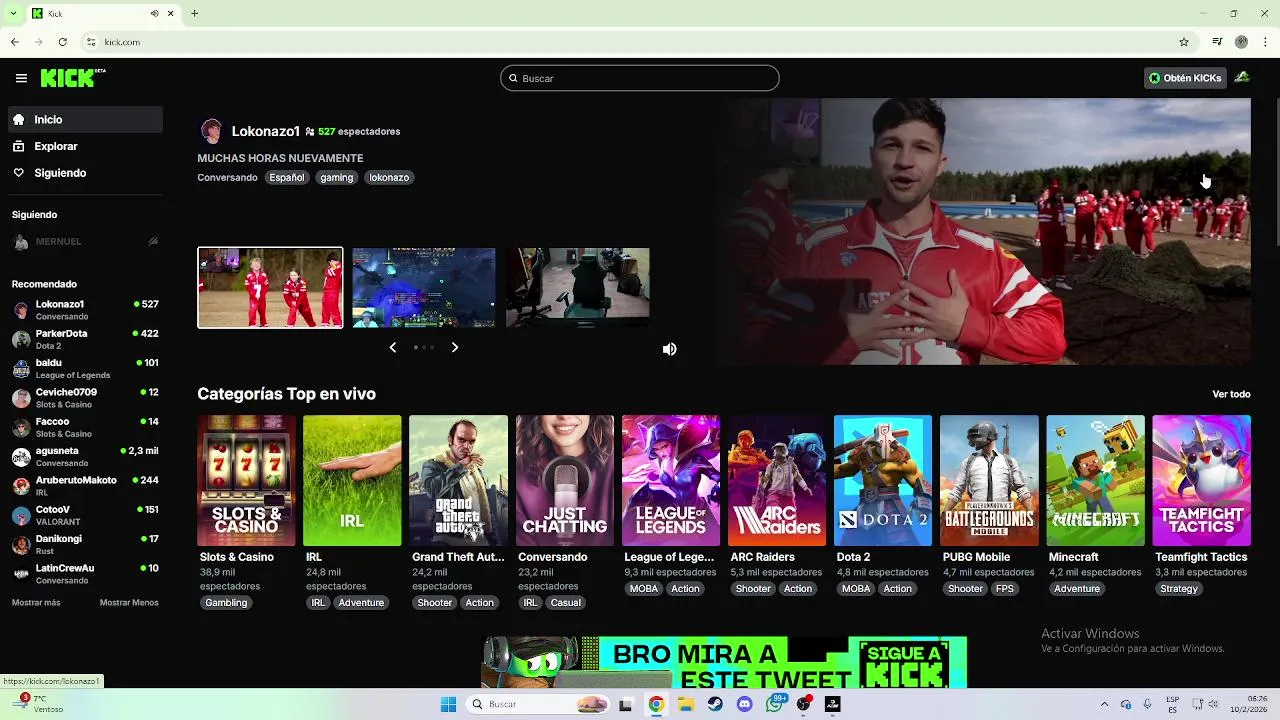Viewport: 1280px width, 720px height.
Task: Go to previous featured stream arrow
Action: [x=393, y=347]
